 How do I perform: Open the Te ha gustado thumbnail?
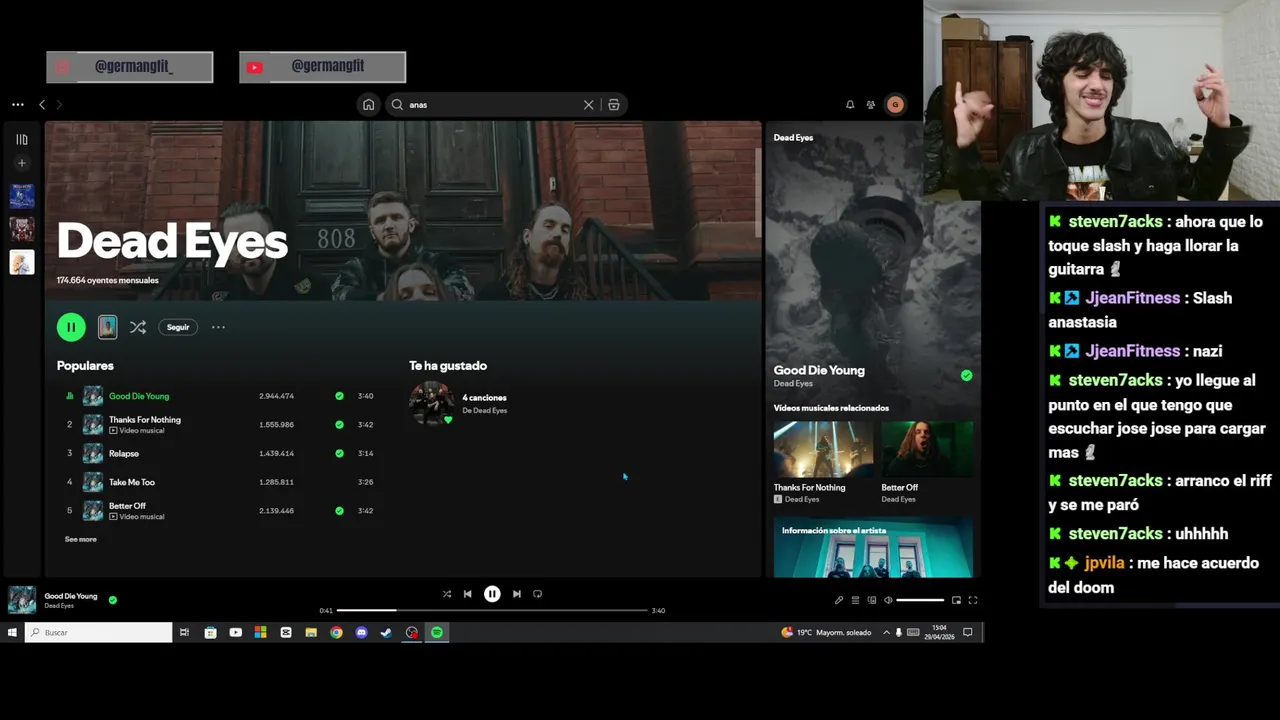(431, 403)
